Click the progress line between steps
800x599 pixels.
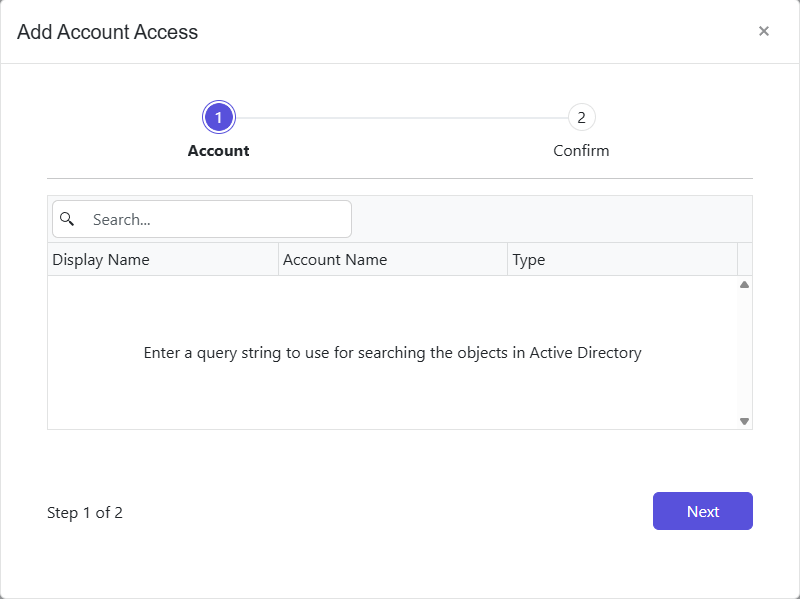pyautogui.click(x=400, y=117)
